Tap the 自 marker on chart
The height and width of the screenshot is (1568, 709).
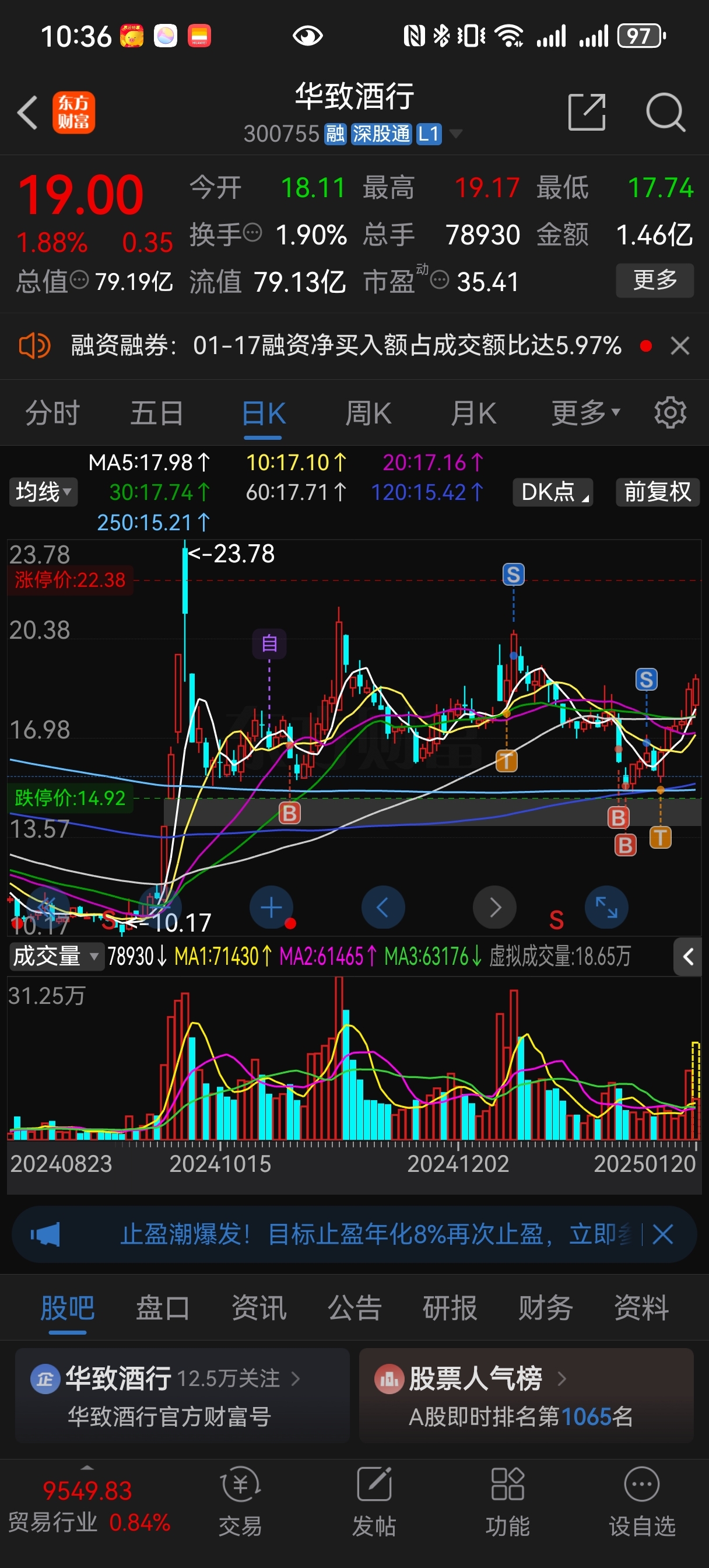[x=269, y=643]
